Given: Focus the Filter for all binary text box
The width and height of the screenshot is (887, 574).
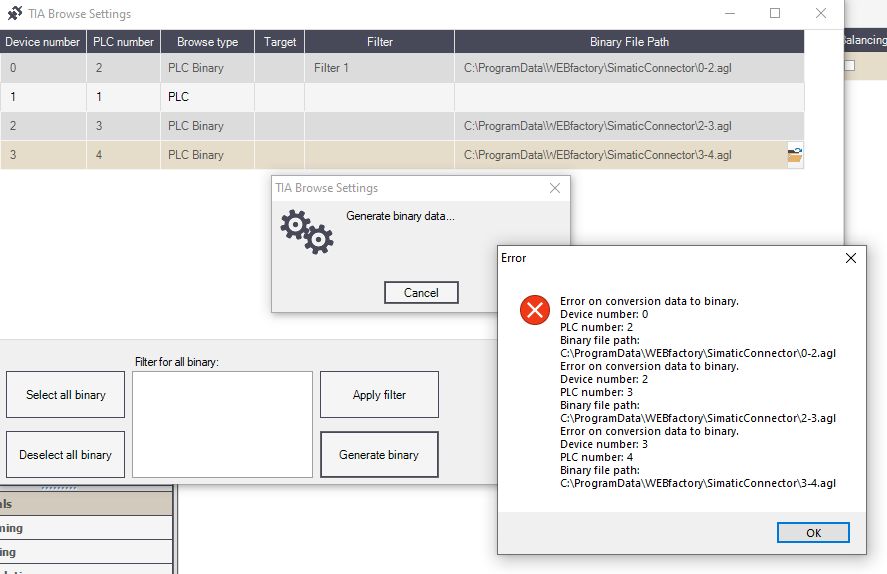Looking at the screenshot, I should (222, 424).
